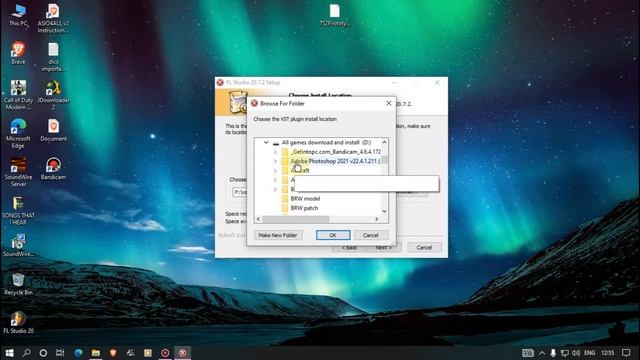Open Task View on the taskbar
640x360 pixels.
point(60,353)
